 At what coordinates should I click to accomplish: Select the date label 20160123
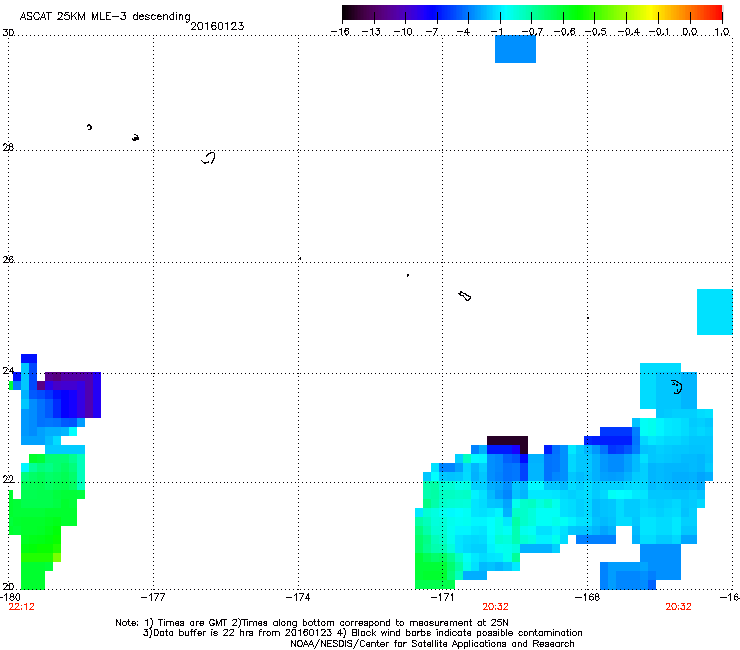tap(217, 26)
